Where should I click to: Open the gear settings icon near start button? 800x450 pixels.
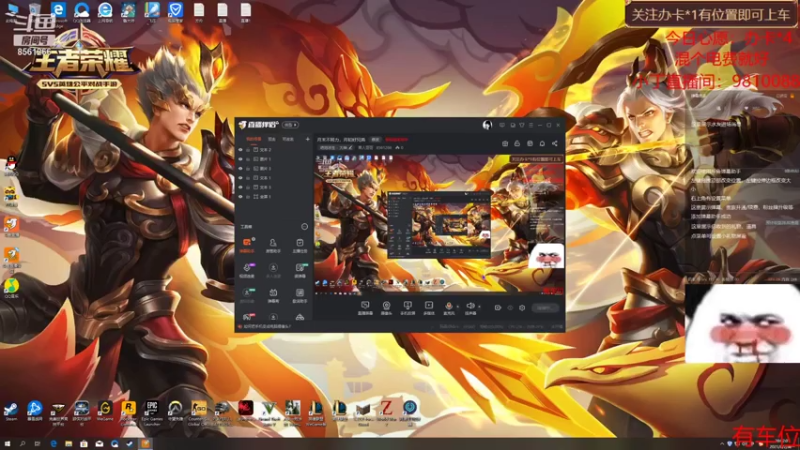coord(522,308)
